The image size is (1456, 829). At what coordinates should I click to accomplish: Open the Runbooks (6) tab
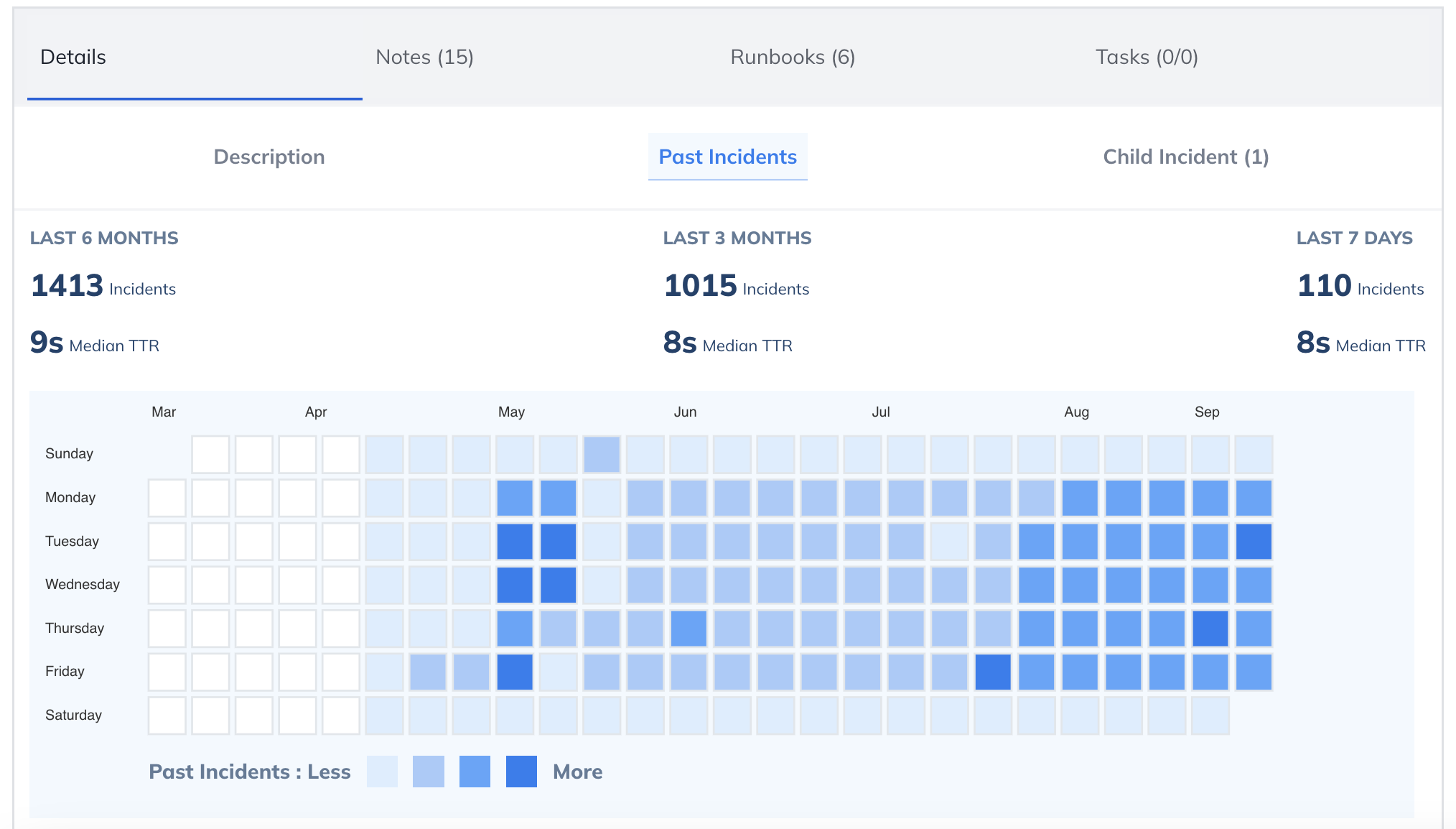point(792,57)
